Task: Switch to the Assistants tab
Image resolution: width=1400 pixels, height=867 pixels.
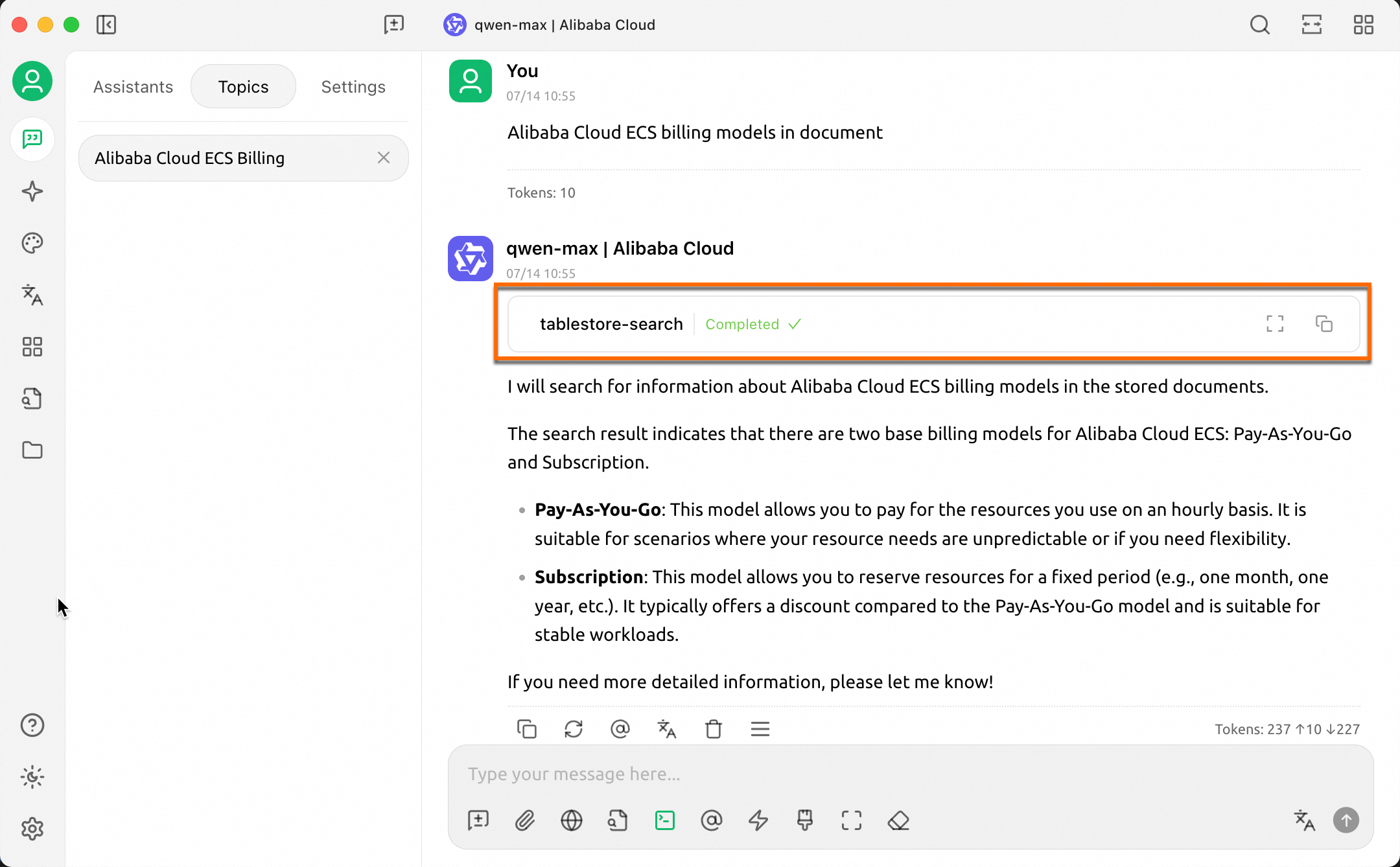Action: tap(133, 87)
